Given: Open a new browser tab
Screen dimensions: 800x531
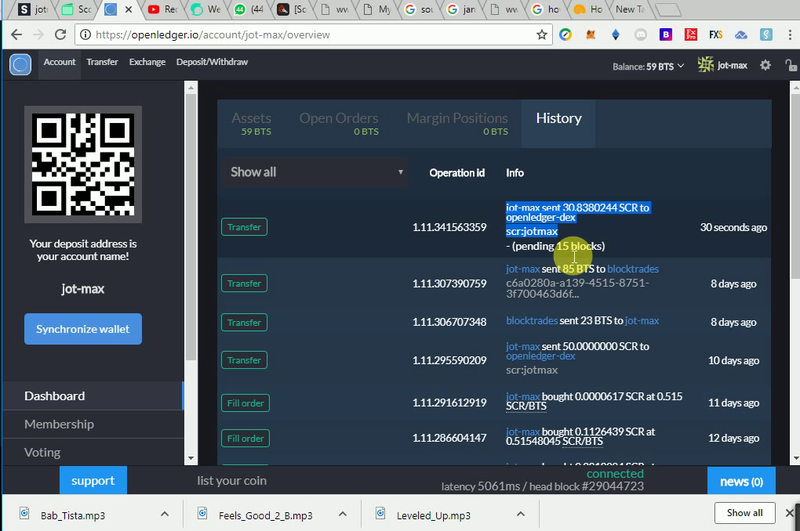Looking at the screenshot, I should pos(667,9).
